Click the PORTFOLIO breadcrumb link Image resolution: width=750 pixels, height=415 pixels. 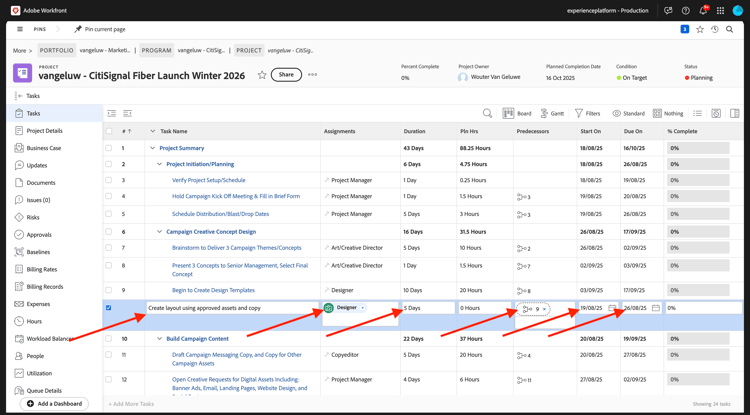(x=56, y=50)
